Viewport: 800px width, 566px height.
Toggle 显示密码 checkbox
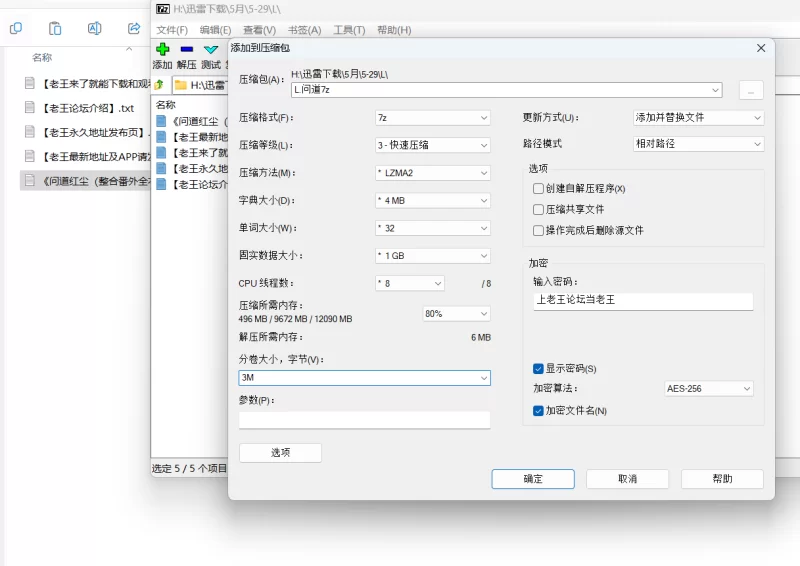pyautogui.click(x=538, y=368)
